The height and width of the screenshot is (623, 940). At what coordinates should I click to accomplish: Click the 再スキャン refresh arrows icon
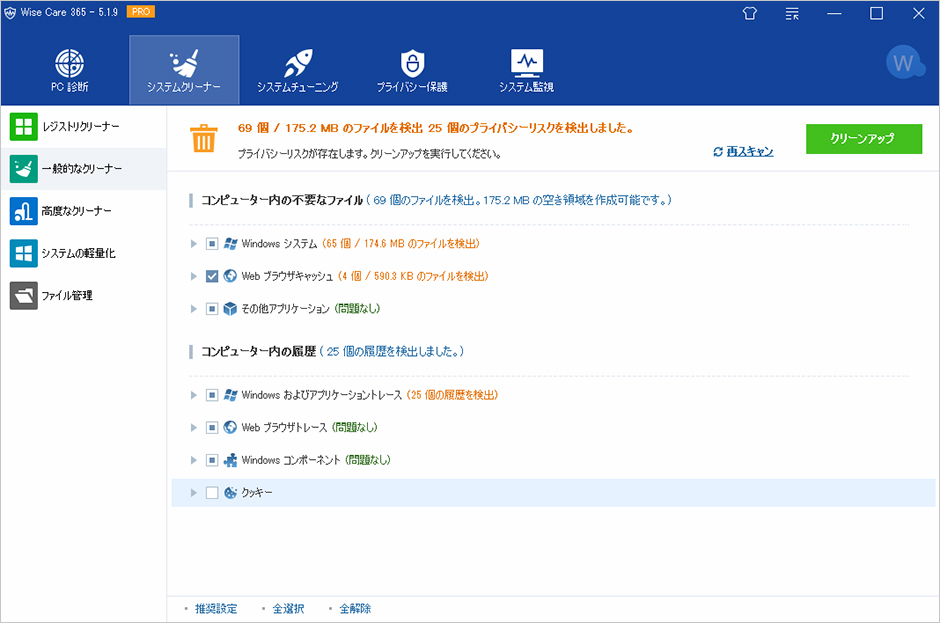(718, 152)
